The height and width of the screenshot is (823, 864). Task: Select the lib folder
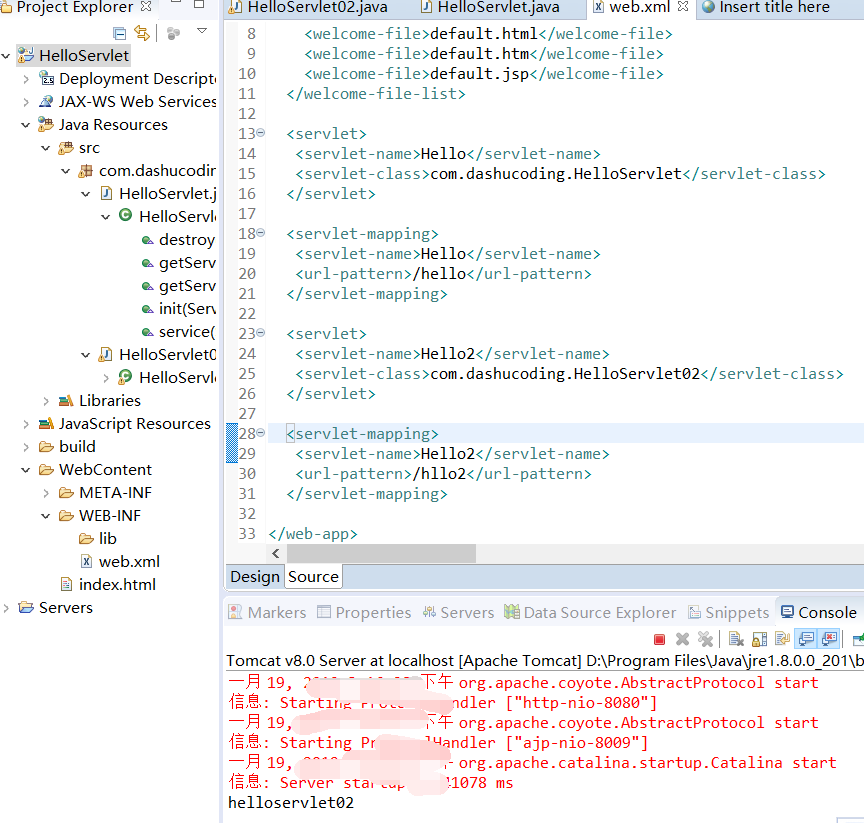click(107, 539)
